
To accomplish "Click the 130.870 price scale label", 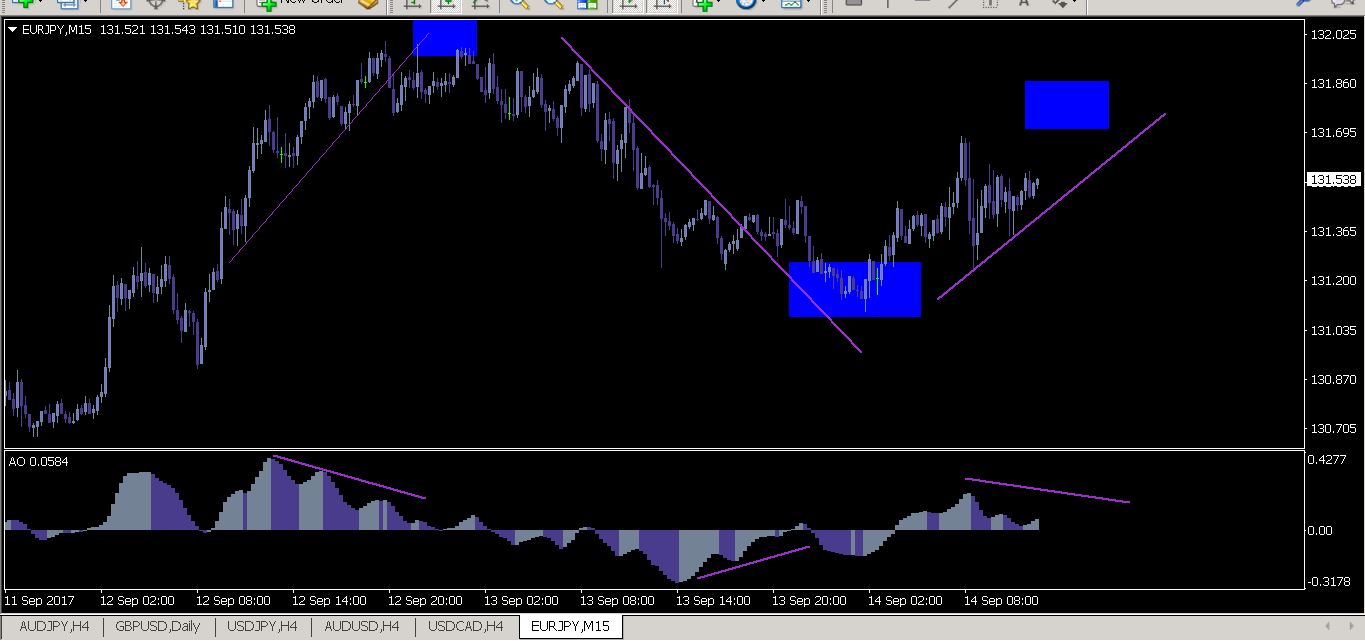I will pos(1333,380).
